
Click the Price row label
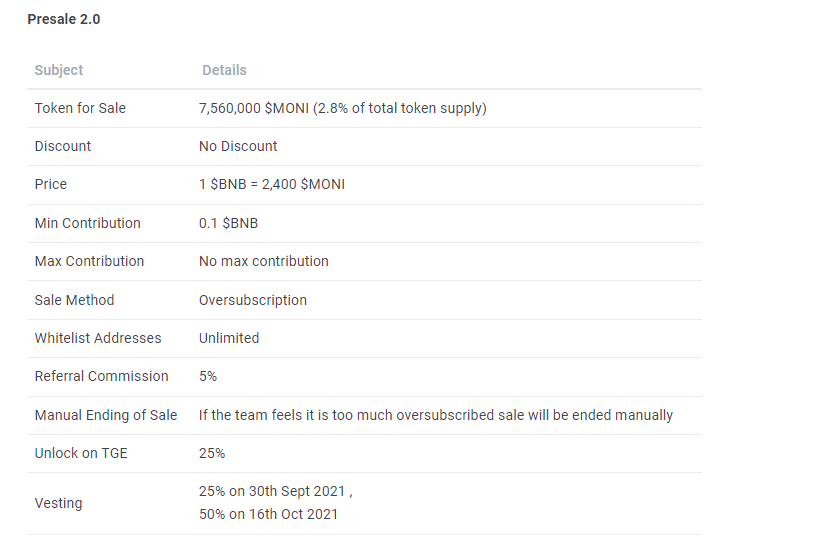(51, 184)
